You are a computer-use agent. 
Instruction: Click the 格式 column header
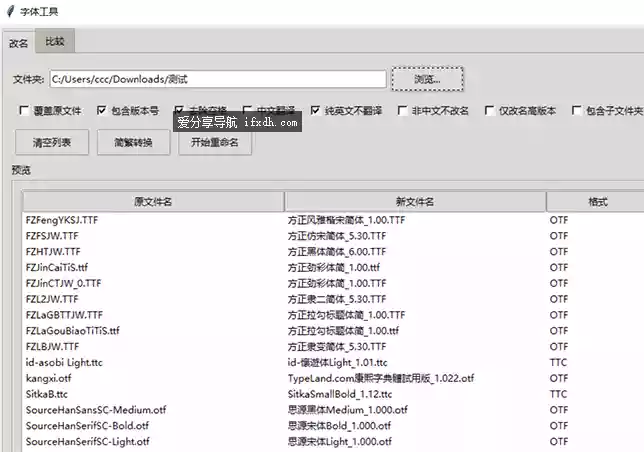coord(598,202)
